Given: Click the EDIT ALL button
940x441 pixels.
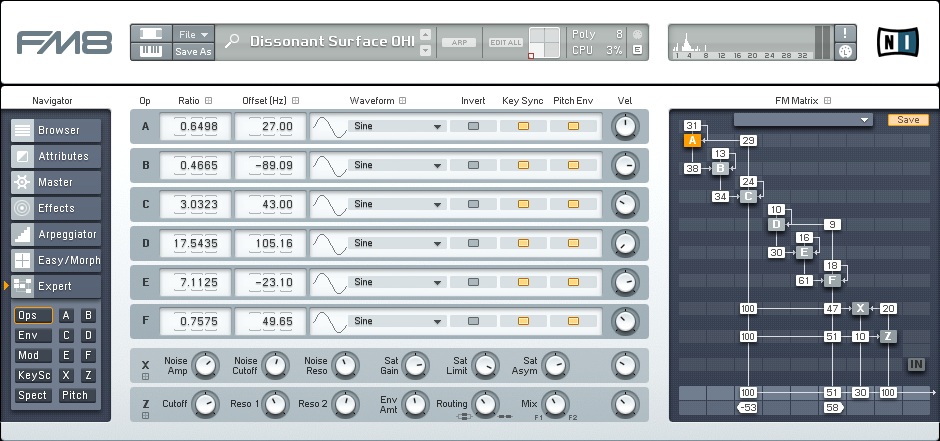Looking at the screenshot, I should tap(506, 43).
